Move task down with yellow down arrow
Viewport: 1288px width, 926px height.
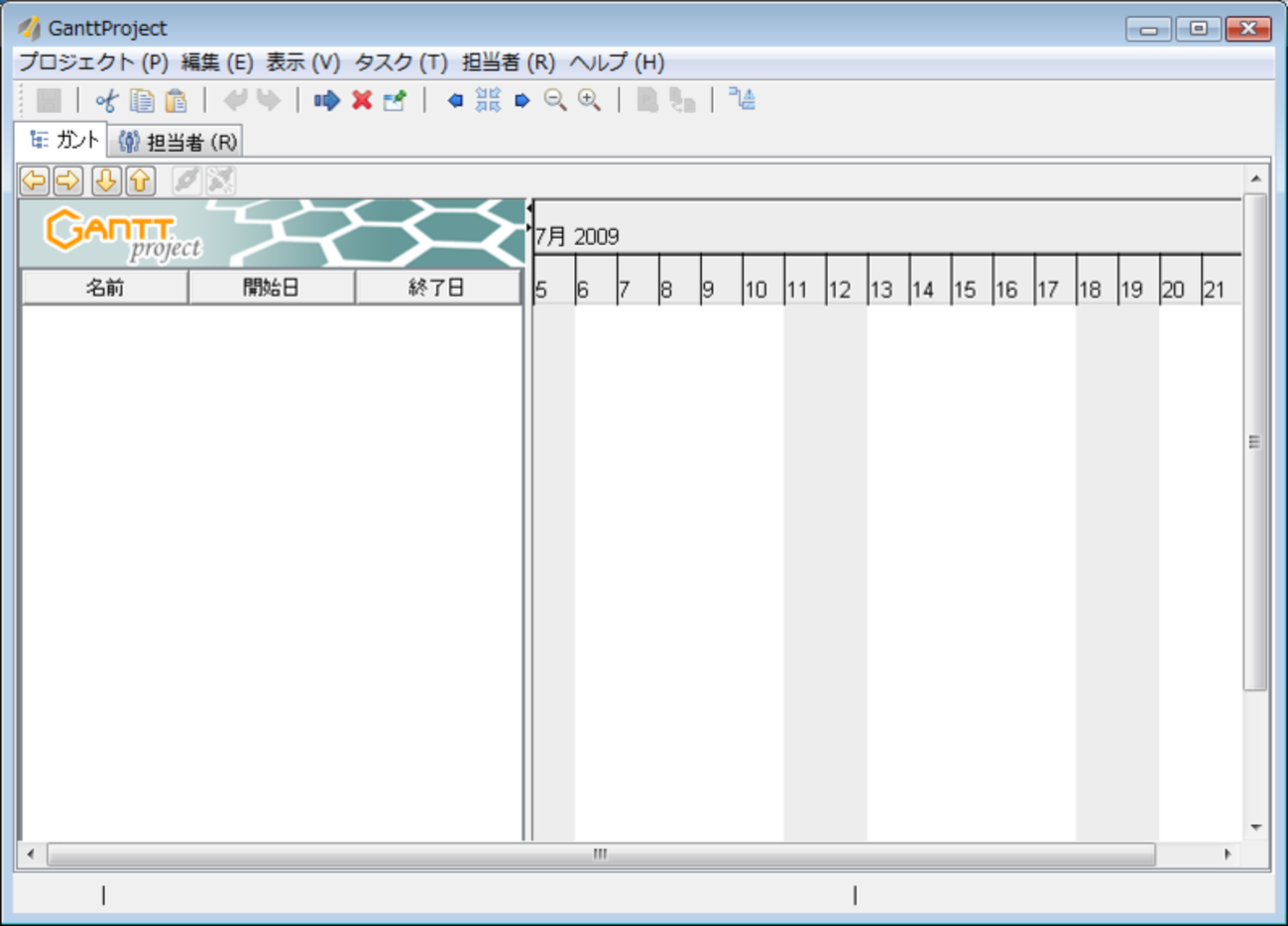(106, 180)
